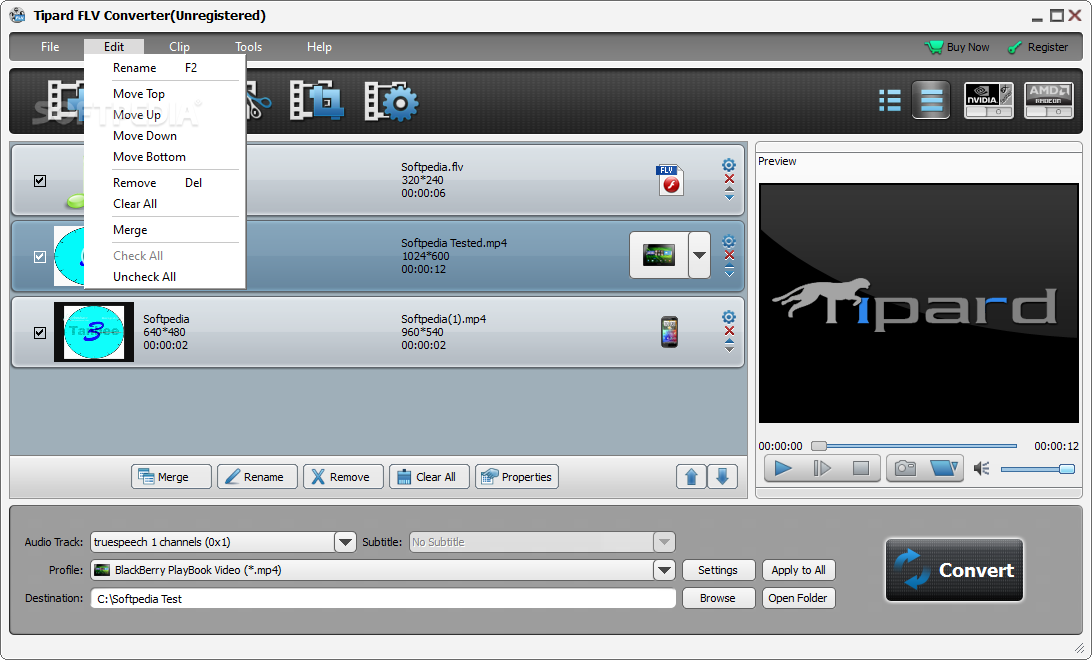Select the Softpedia(1).mp4 thumbnail

point(94,332)
